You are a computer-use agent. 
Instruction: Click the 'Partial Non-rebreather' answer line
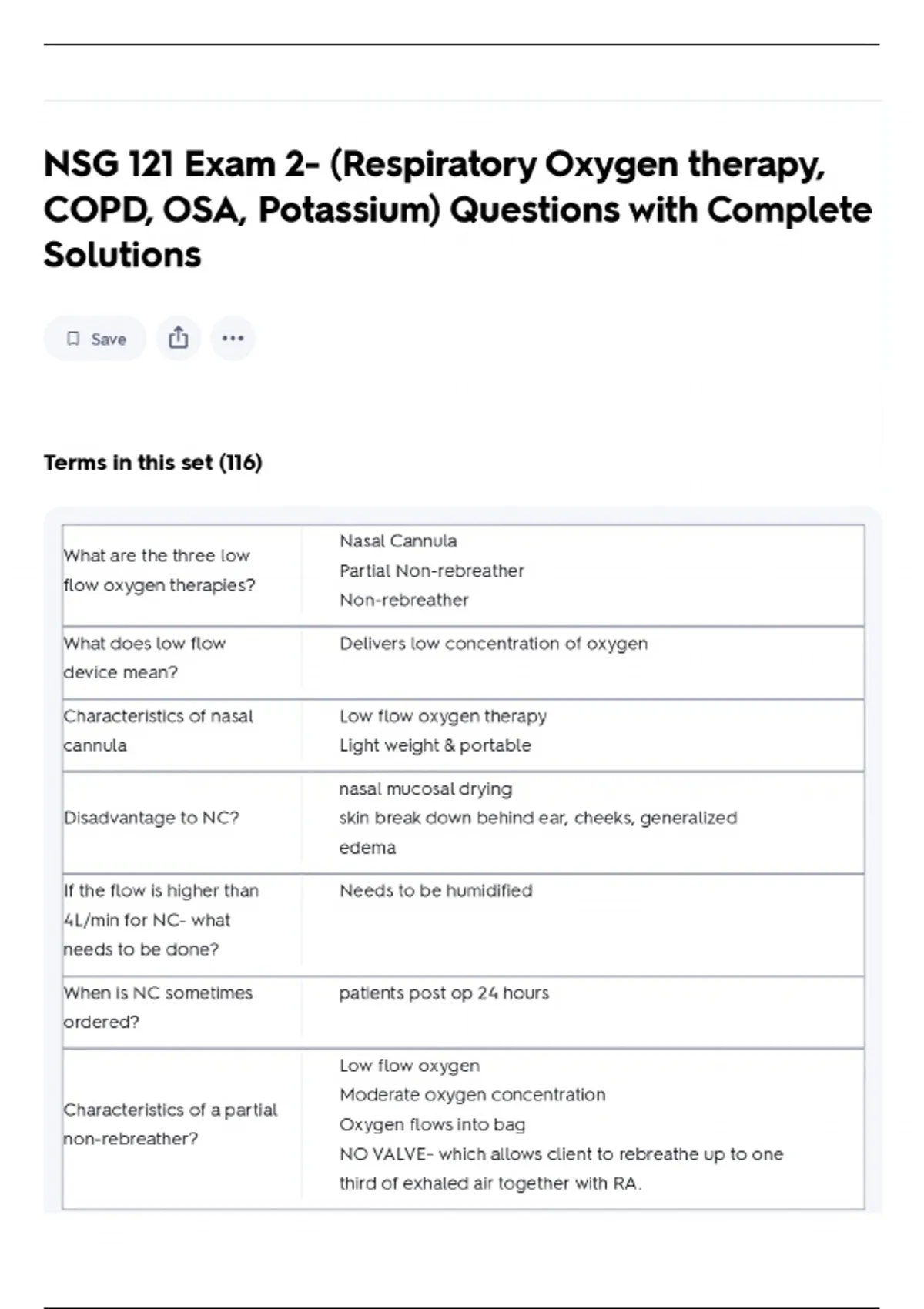[x=431, y=571]
